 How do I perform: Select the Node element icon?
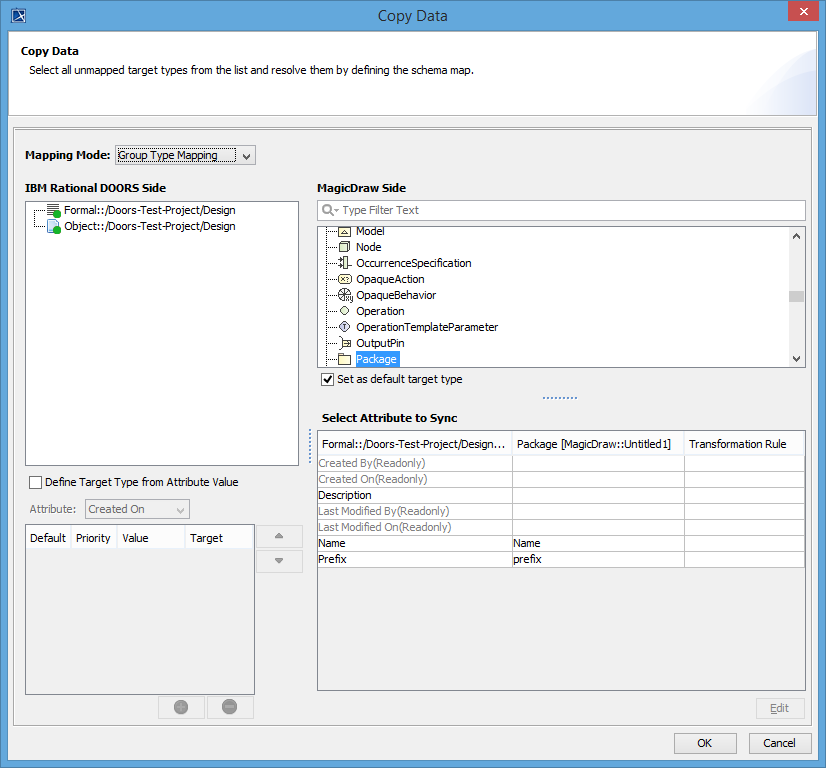point(345,247)
